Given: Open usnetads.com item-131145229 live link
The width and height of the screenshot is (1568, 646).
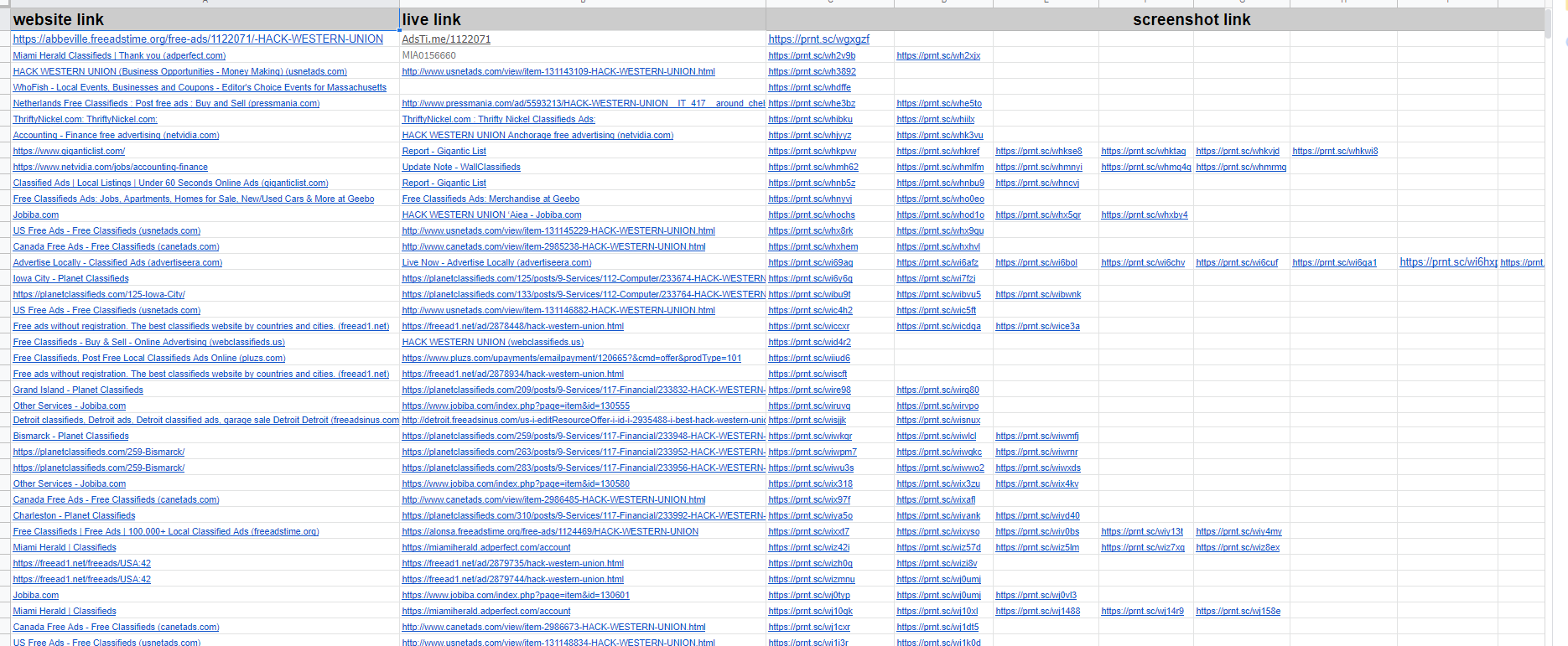Looking at the screenshot, I should click(x=558, y=231).
